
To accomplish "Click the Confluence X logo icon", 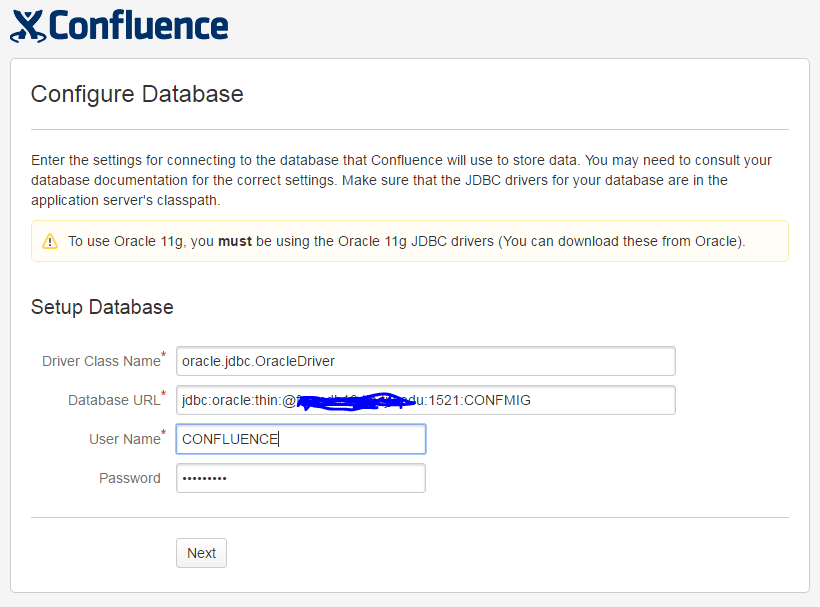I will tap(26, 26).
